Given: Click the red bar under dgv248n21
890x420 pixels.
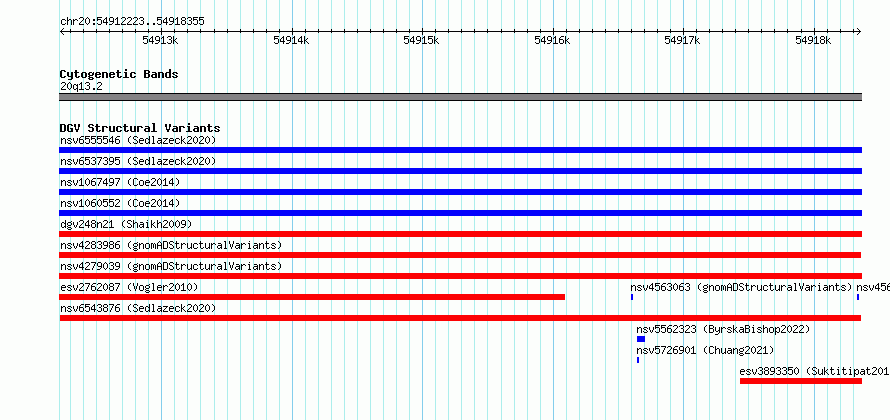Looking at the screenshot, I should pyautogui.click(x=460, y=234).
